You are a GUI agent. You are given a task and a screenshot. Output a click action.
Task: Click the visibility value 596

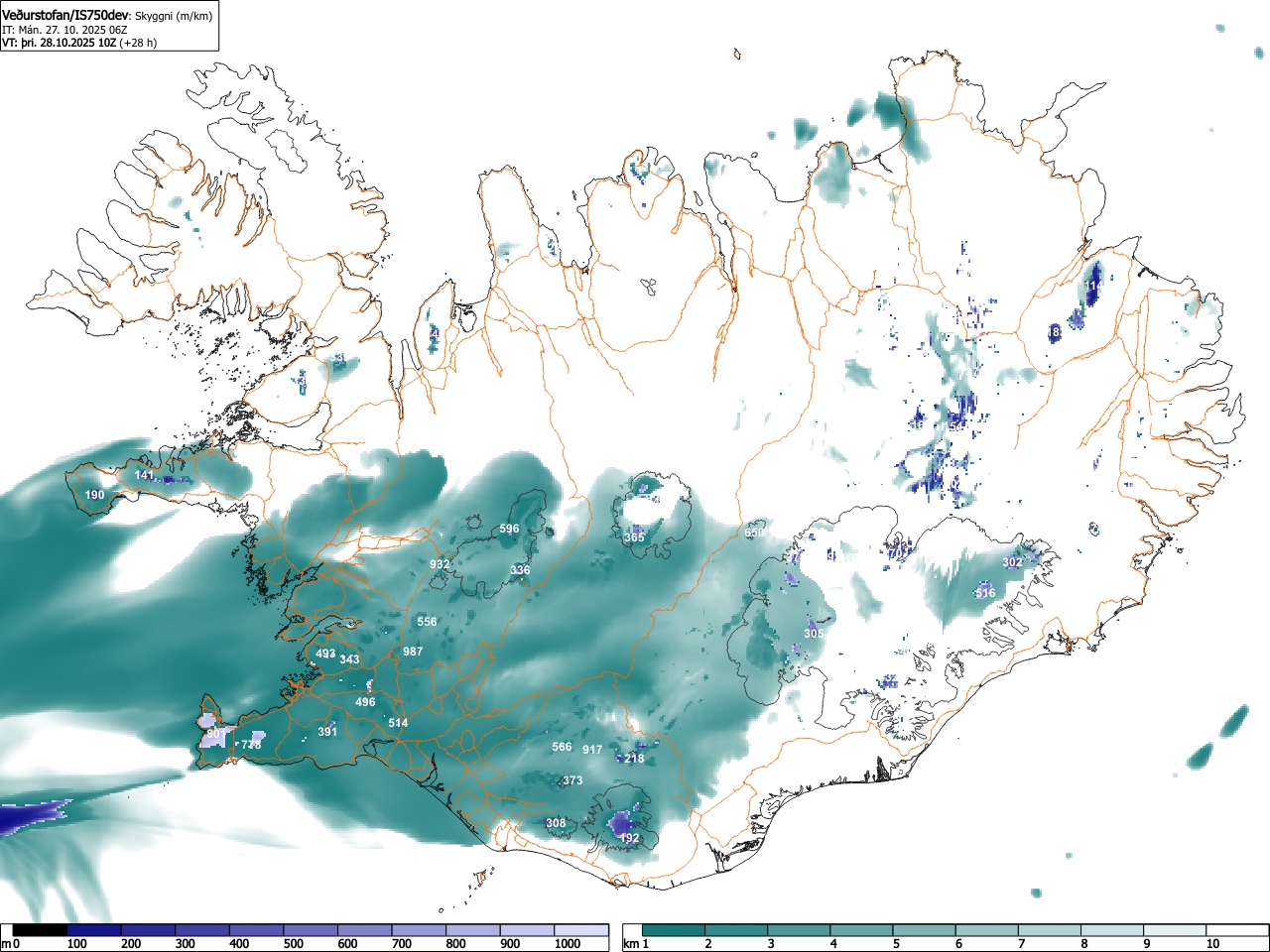(509, 529)
